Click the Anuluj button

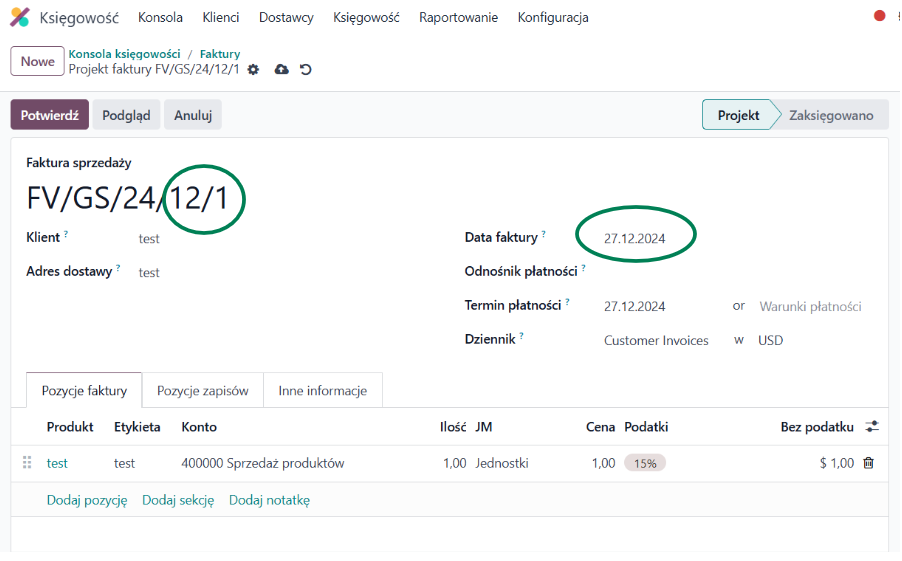pos(193,115)
